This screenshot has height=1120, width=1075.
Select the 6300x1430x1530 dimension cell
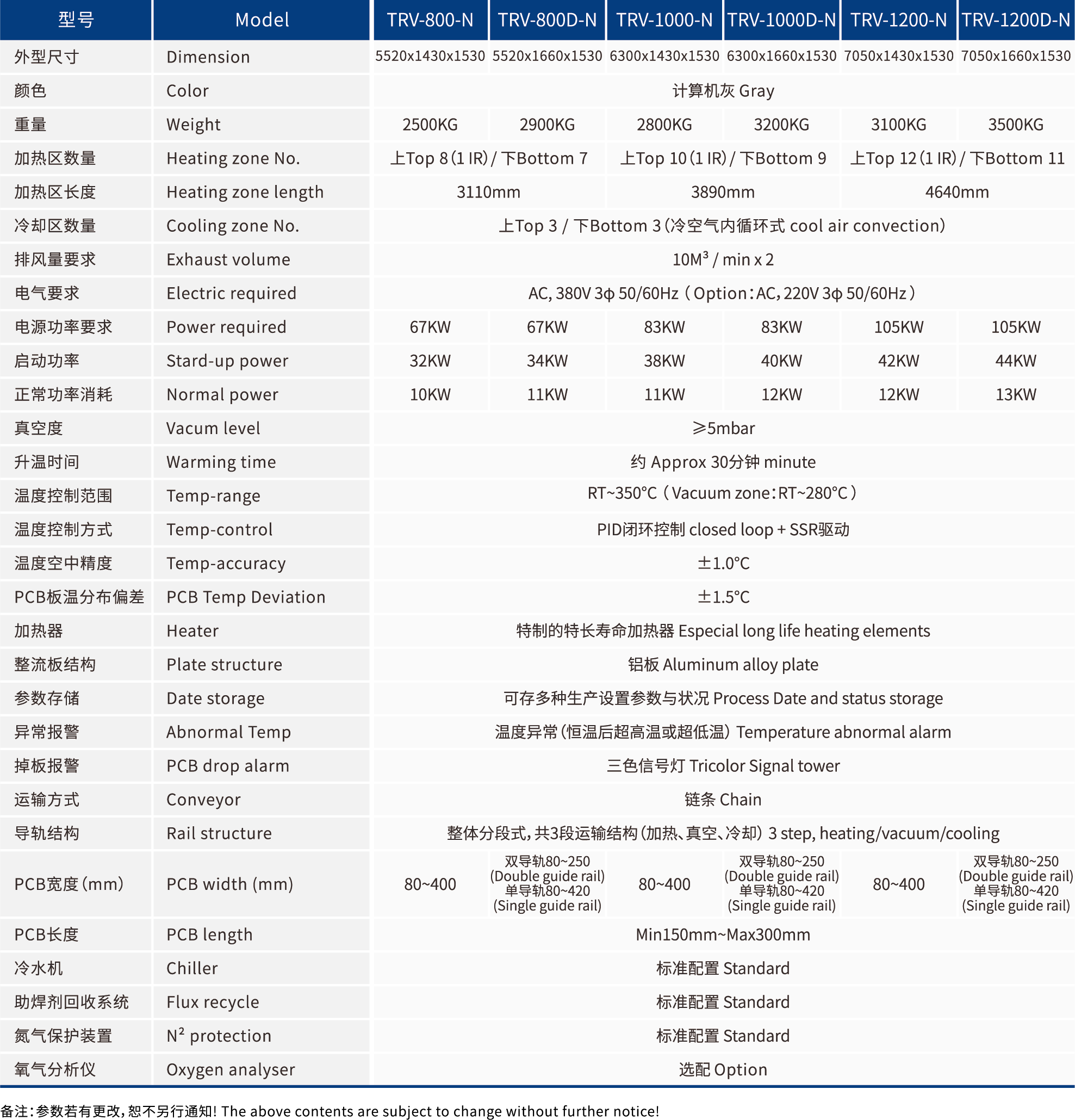tap(664, 56)
